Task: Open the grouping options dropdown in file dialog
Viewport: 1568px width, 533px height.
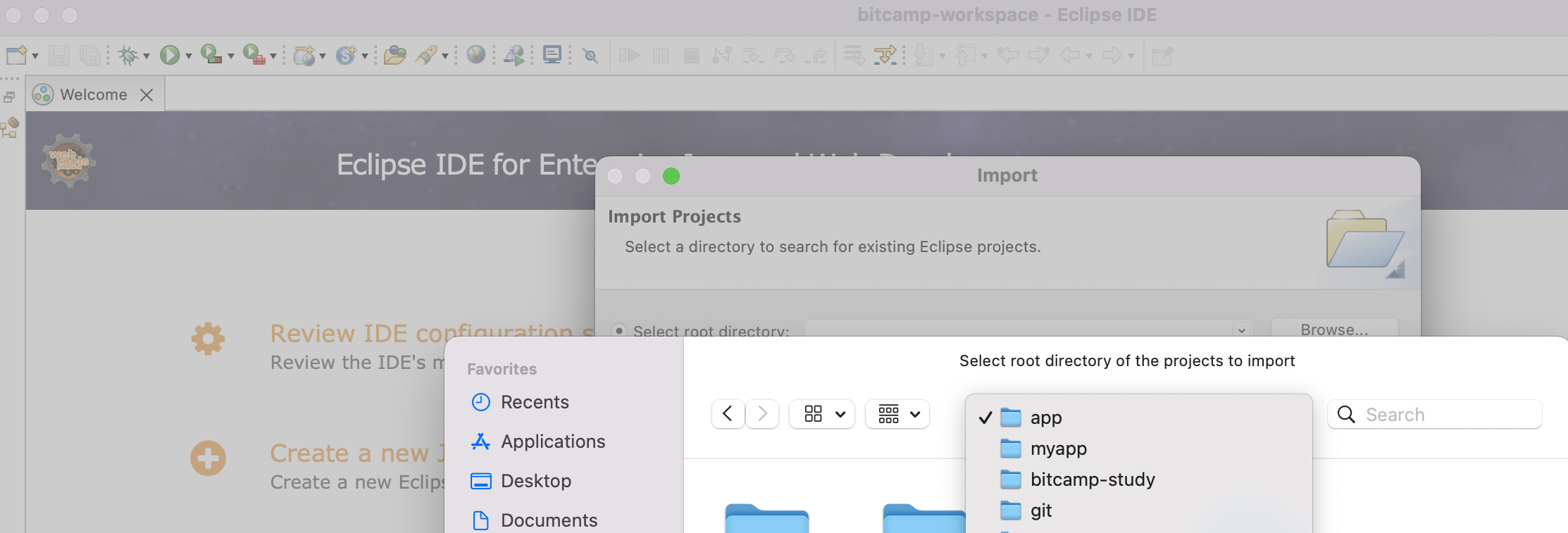Action: (897, 414)
